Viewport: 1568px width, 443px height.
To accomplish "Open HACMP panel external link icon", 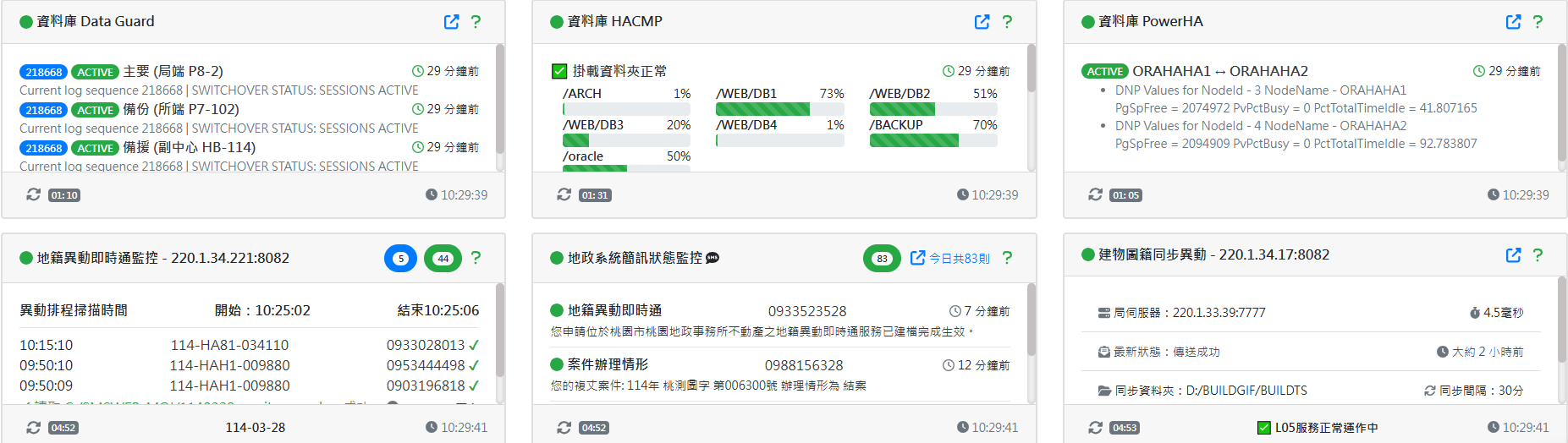I will click(982, 22).
